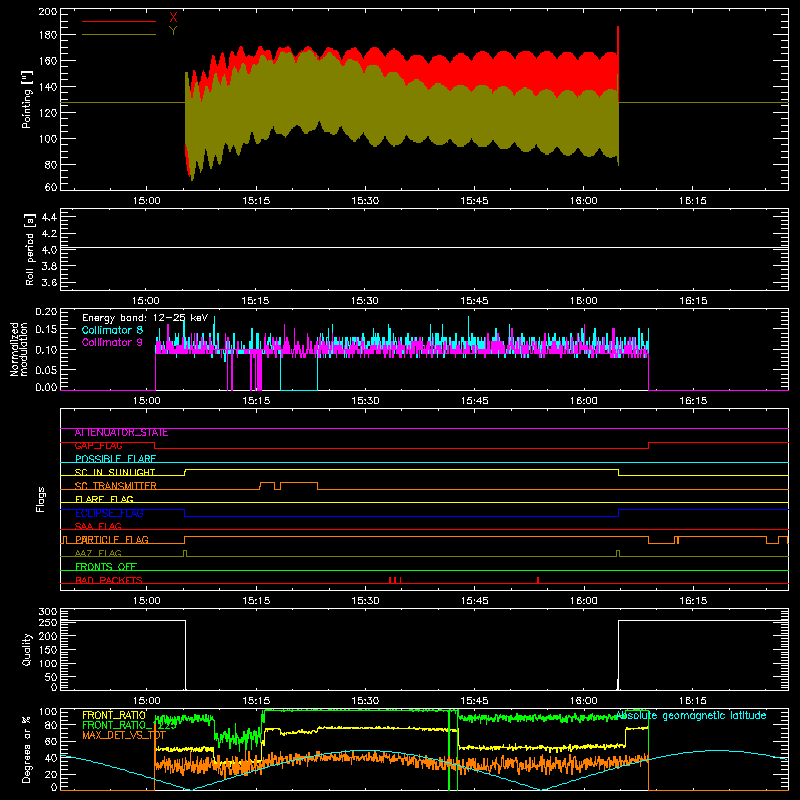Click the ATTENUATOR_STATE flag label
This screenshot has height=800, width=800.
[121, 433]
